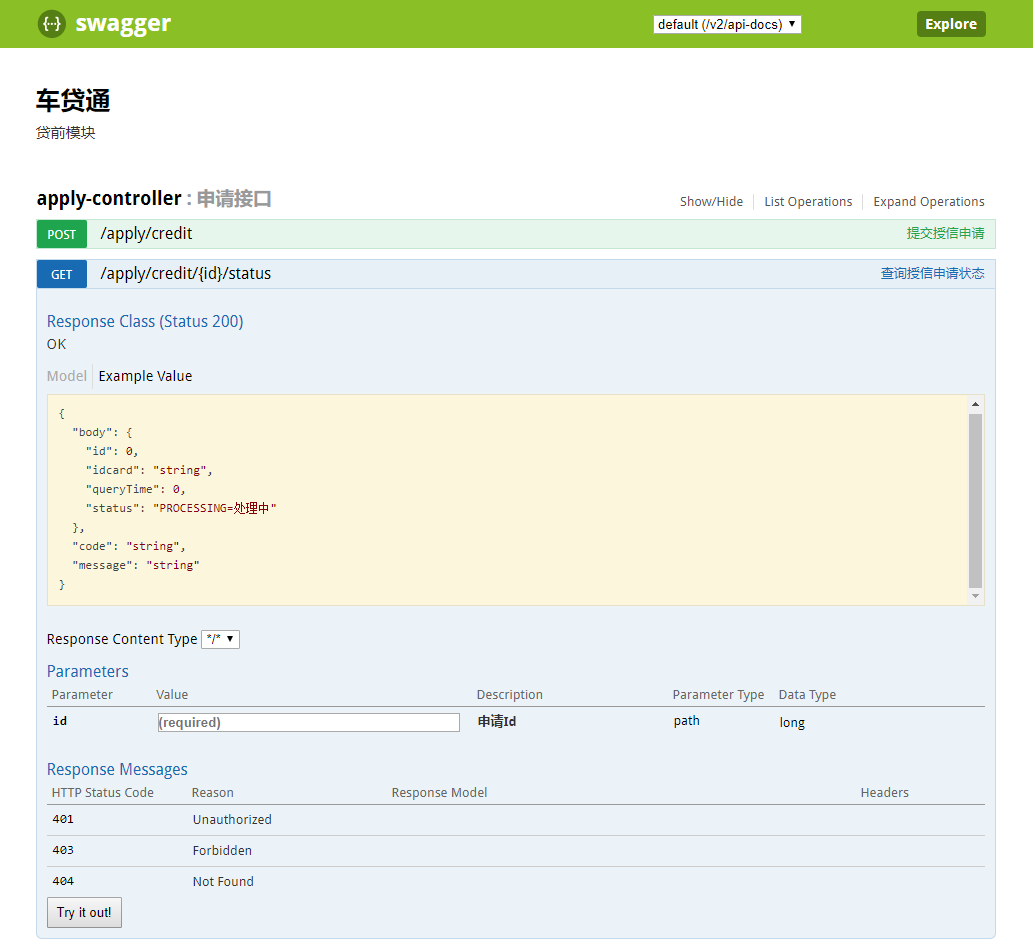This screenshot has height=943, width=1033.
Task: Click the 查询授信申请状态 operation summary
Action: click(x=931, y=274)
